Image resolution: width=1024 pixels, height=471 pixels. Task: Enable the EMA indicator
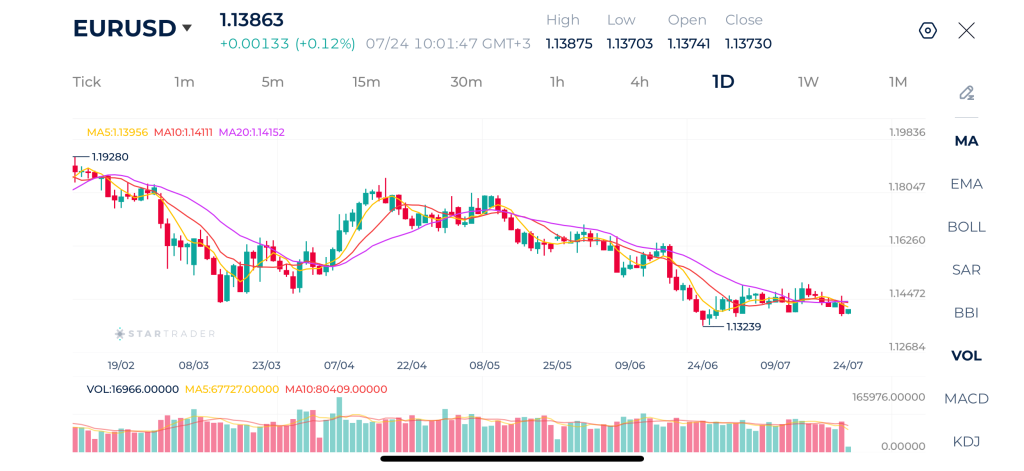pos(967,184)
